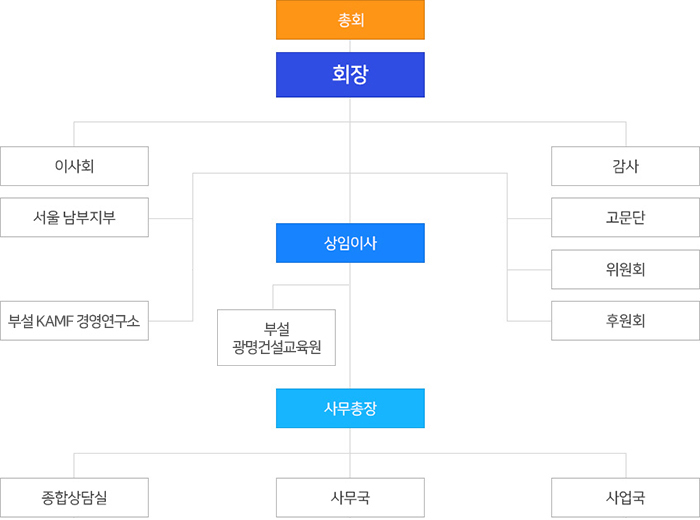
Task: Click the light blue secretary-general box
Action: click(350, 408)
